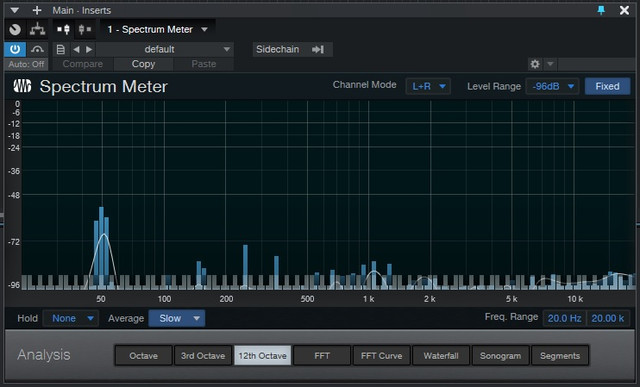This screenshot has height=387, width=640.
Task: Open the Channel Mode L+R dropdown
Action: [x=428, y=86]
